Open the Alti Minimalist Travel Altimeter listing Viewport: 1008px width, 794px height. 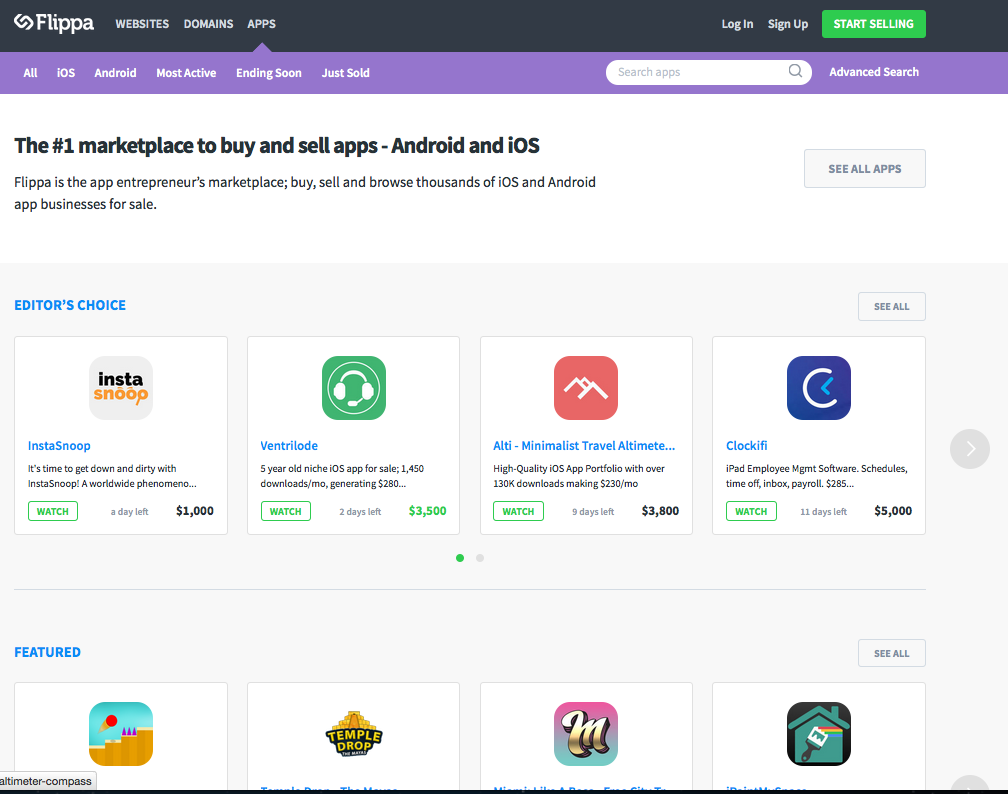584,446
